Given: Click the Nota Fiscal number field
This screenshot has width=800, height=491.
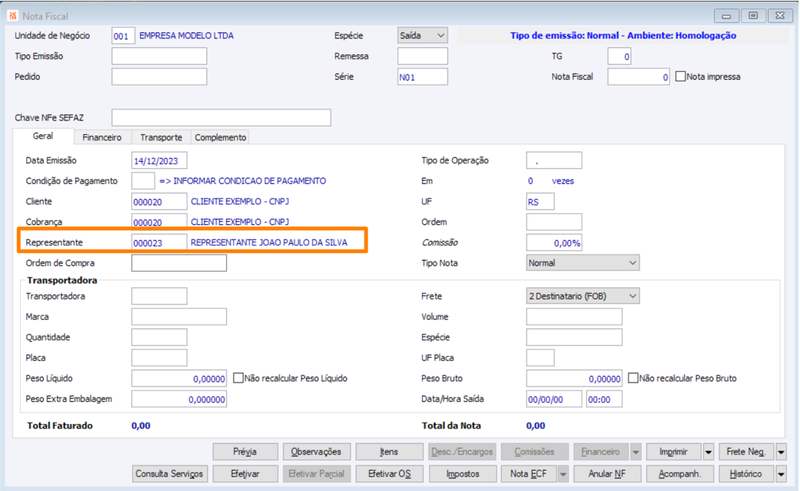Looking at the screenshot, I should 638,77.
